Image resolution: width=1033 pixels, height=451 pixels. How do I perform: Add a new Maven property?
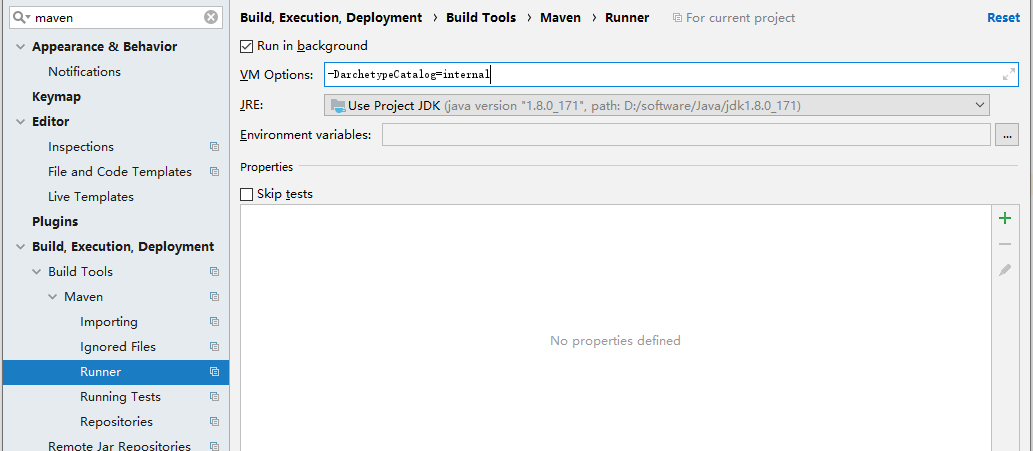pyautogui.click(x=1005, y=219)
